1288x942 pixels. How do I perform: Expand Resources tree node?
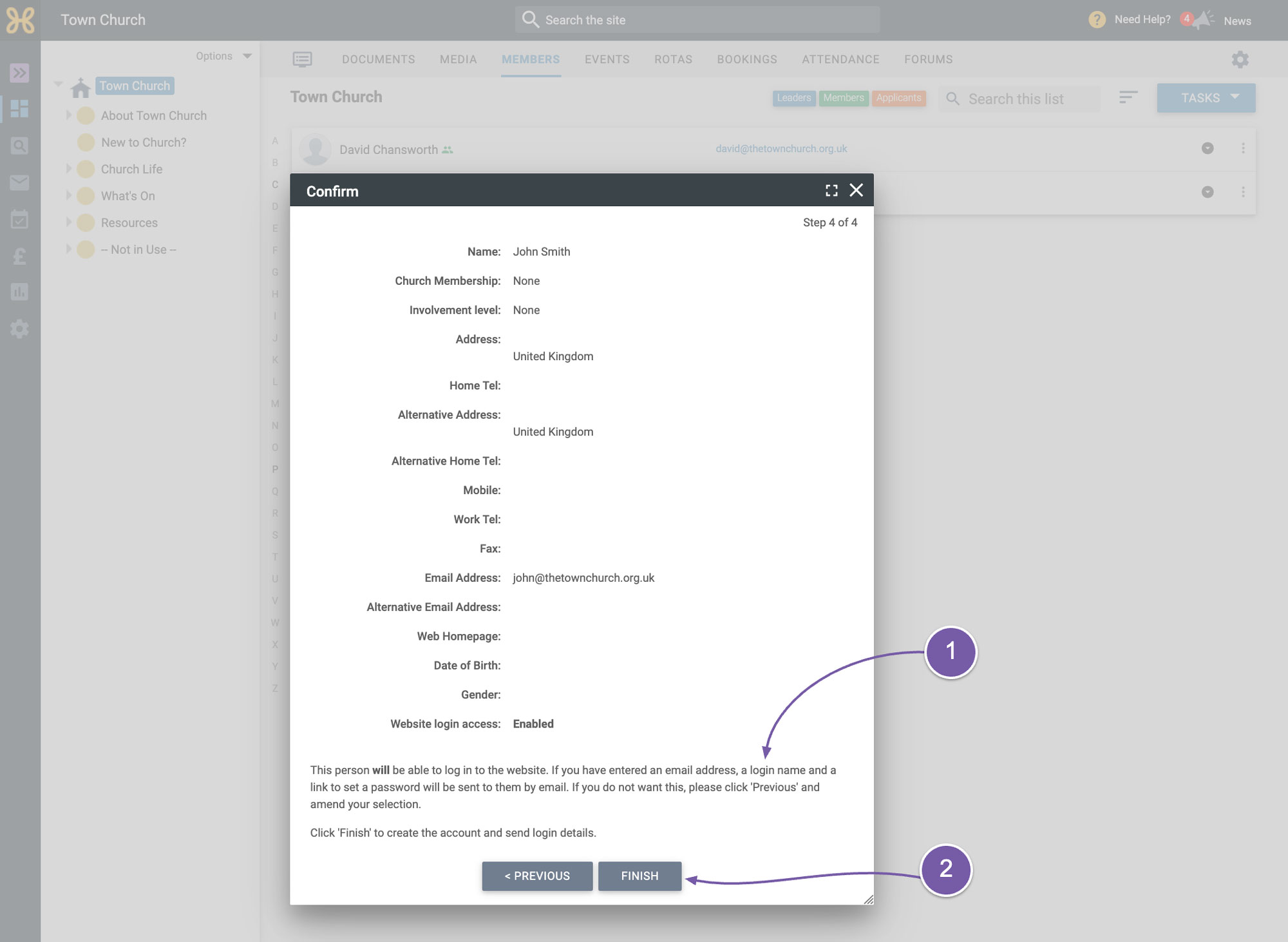pos(68,222)
